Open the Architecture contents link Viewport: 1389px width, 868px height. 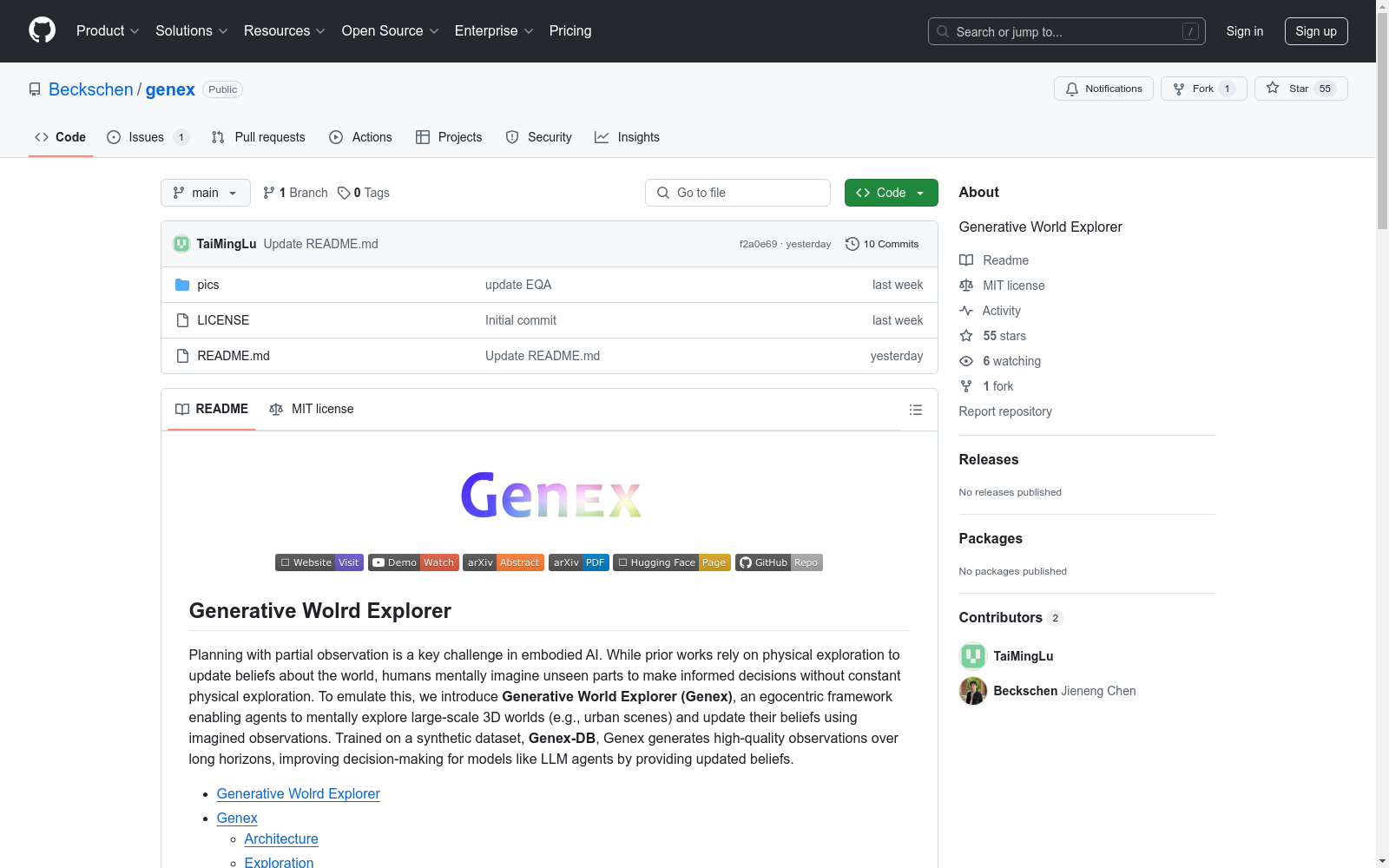coord(281,838)
